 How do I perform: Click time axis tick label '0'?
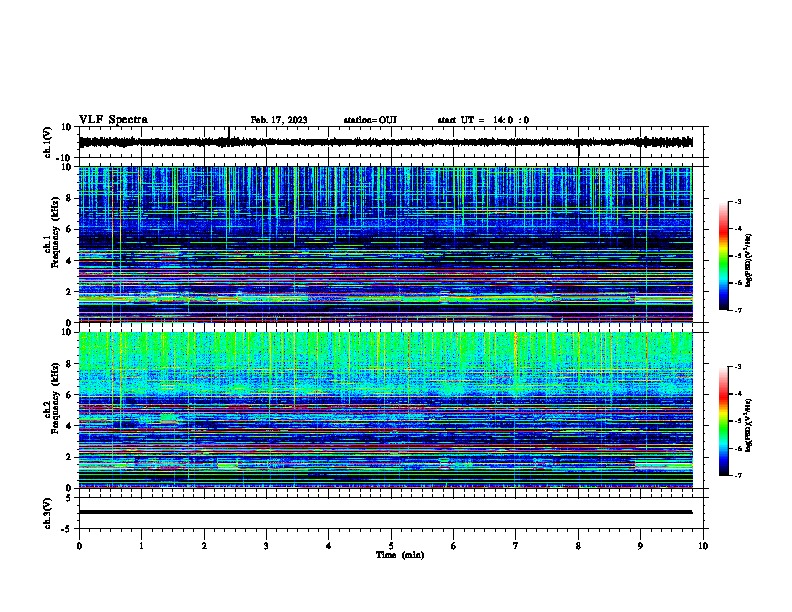(79, 546)
